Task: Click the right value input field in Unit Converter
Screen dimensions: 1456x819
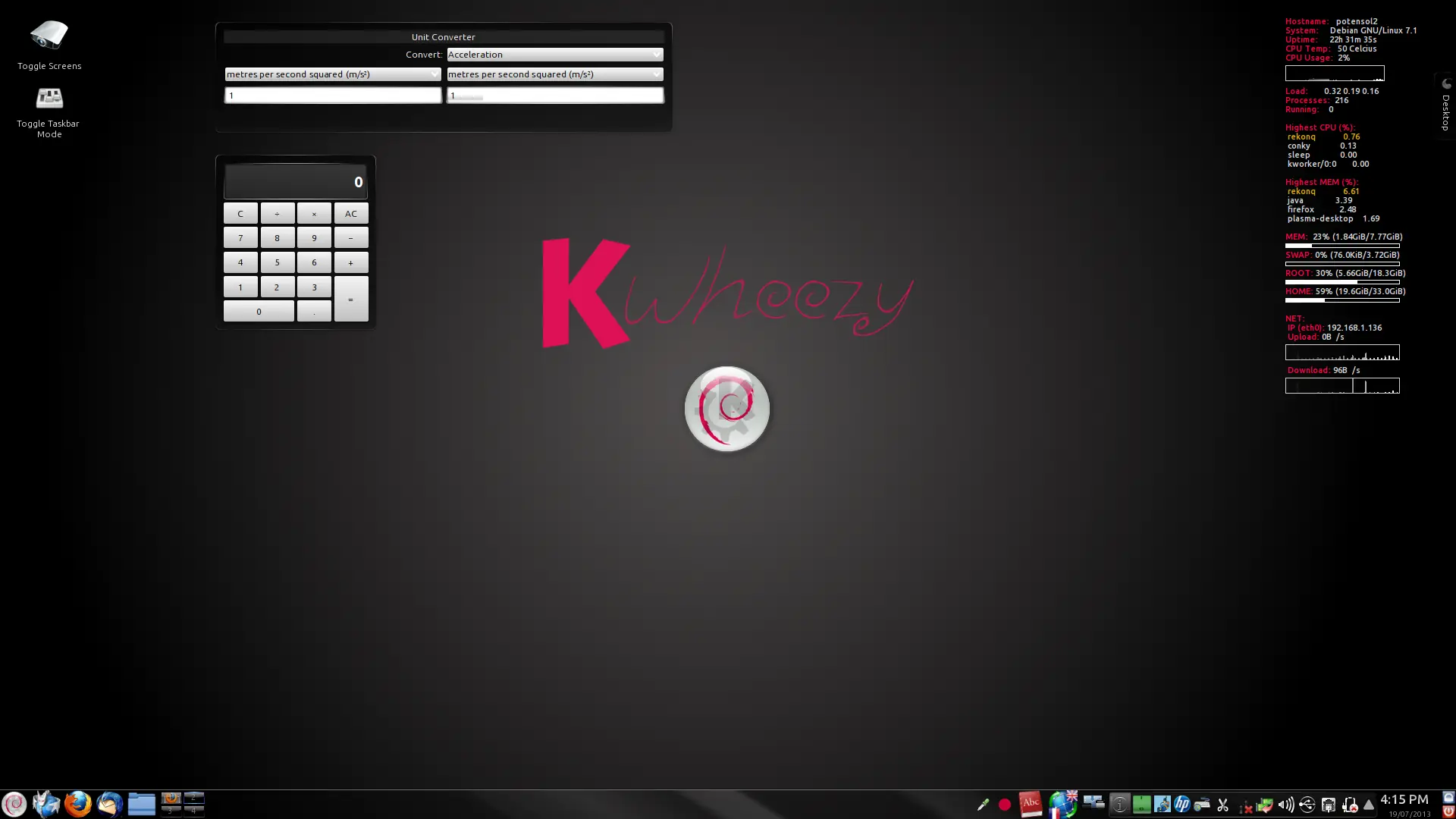Action: (x=554, y=96)
